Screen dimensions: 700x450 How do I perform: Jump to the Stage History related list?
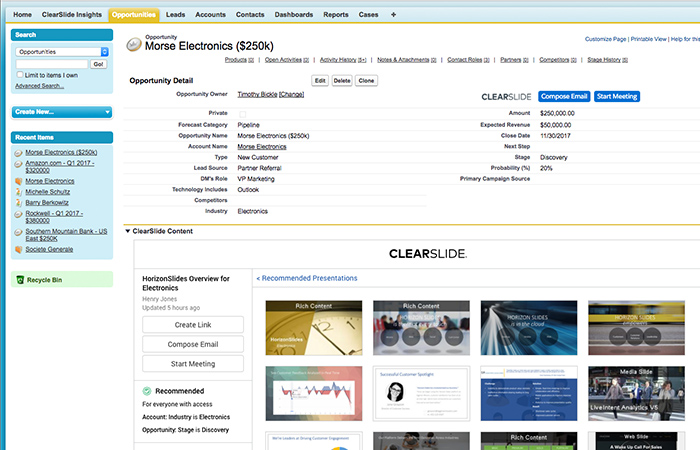pyautogui.click(x=608, y=60)
